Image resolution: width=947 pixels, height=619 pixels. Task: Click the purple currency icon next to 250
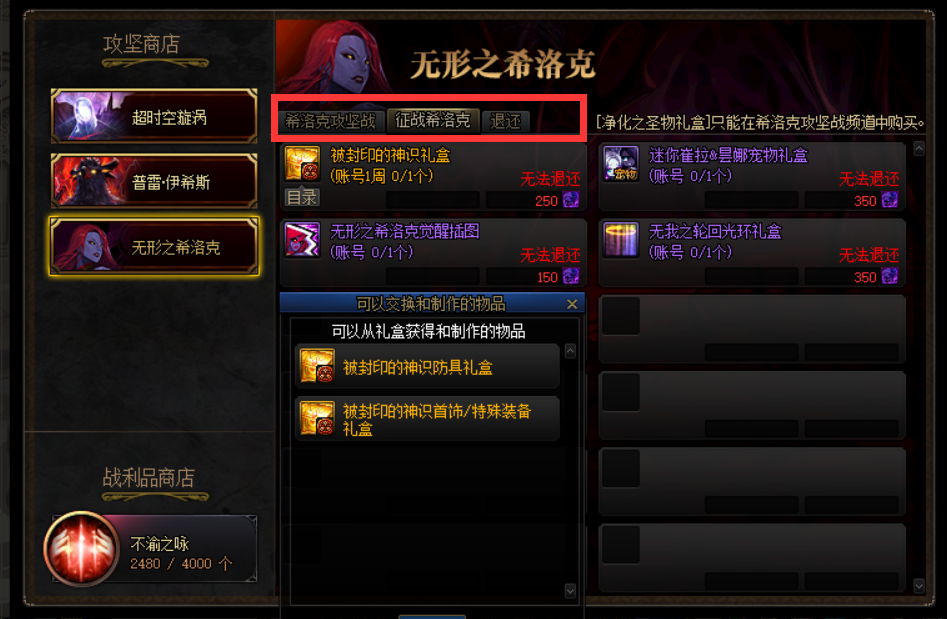pyautogui.click(x=571, y=200)
